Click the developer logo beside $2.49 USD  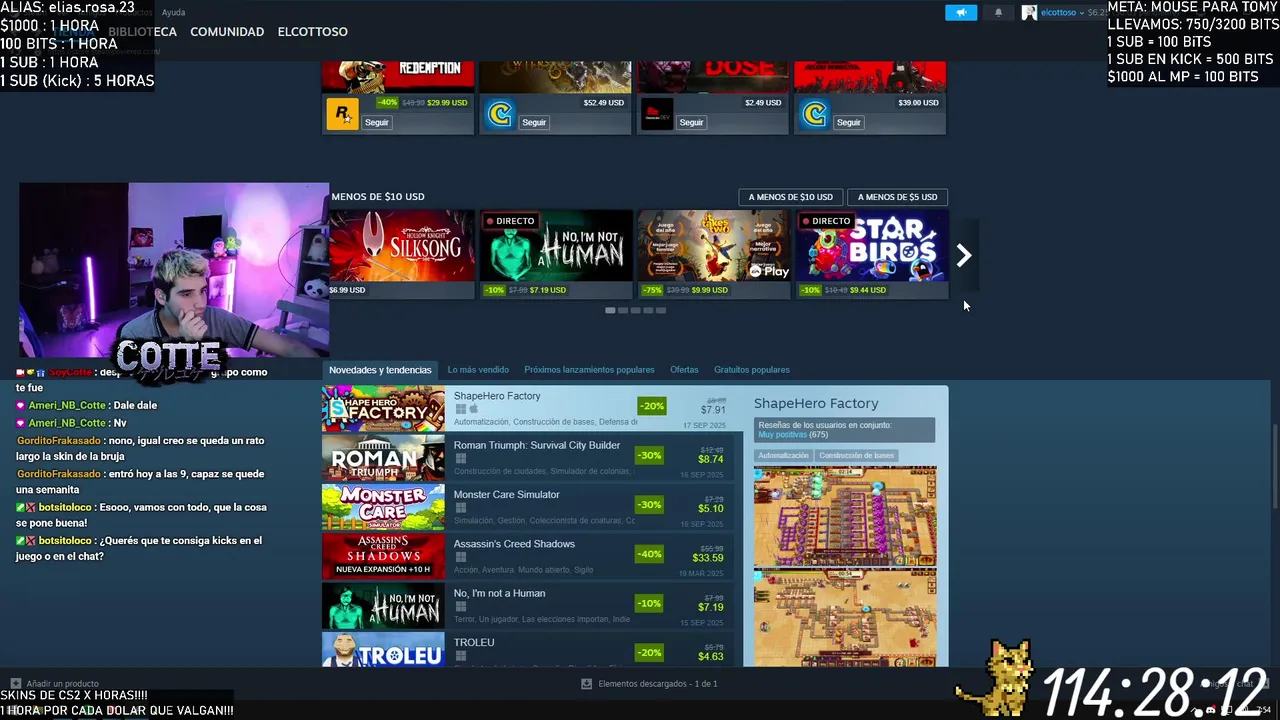657,115
